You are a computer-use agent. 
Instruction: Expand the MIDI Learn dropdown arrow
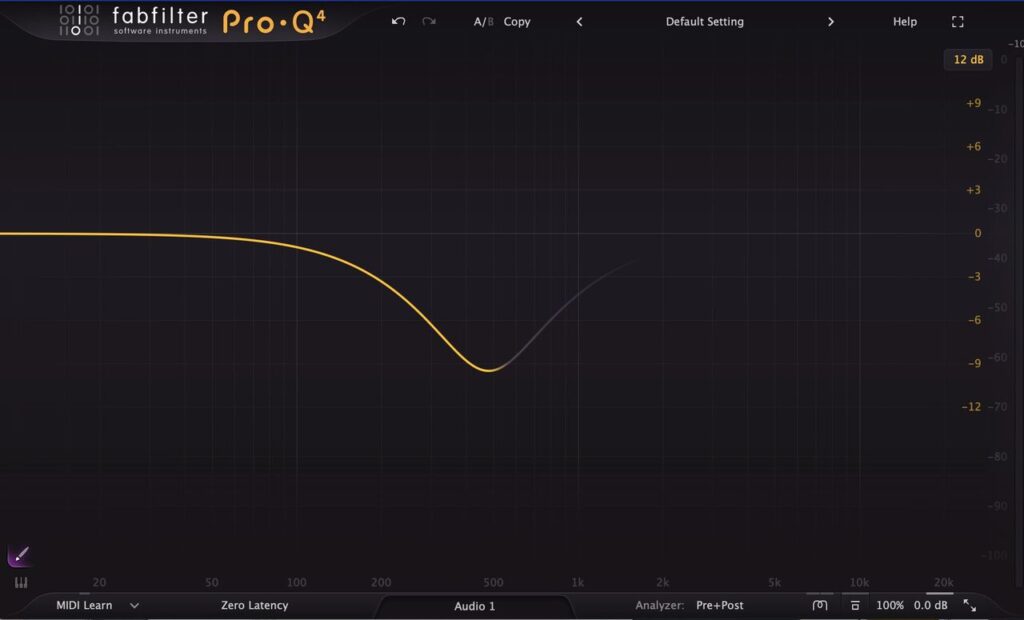click(134, 606)
